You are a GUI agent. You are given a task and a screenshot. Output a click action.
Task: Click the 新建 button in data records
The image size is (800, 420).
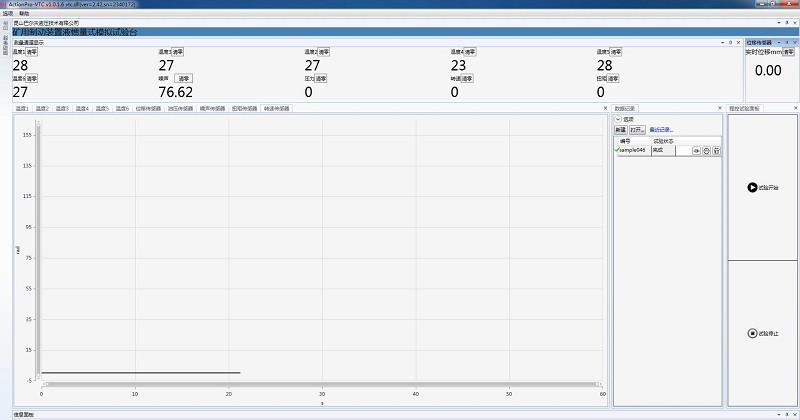pos(620,130)
